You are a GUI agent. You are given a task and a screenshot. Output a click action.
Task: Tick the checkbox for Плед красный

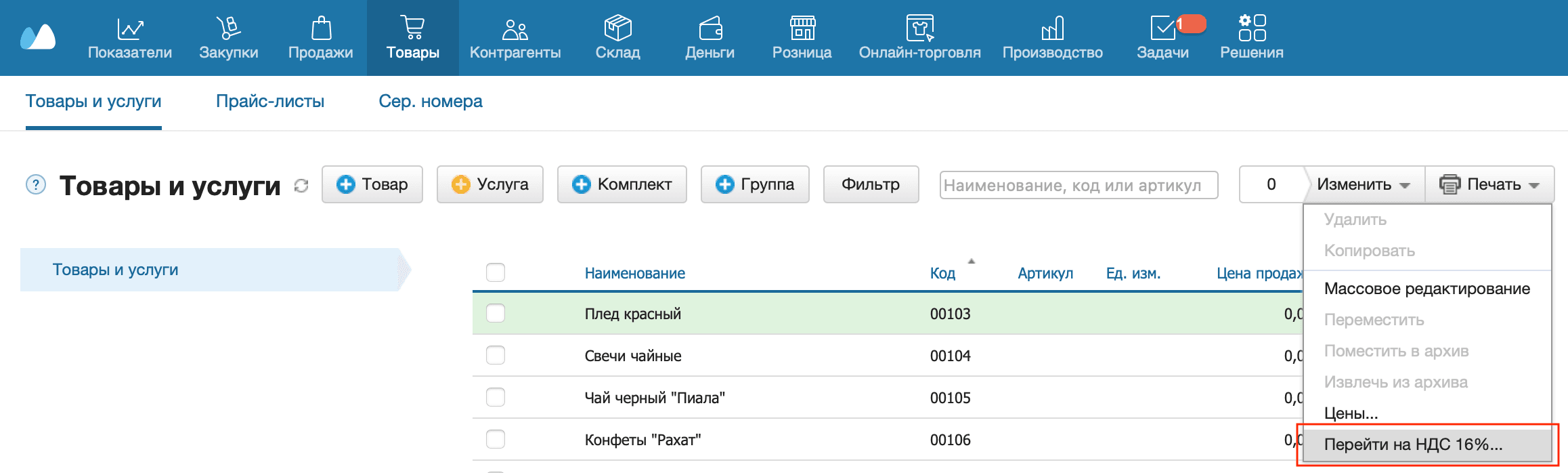point(496,313)
